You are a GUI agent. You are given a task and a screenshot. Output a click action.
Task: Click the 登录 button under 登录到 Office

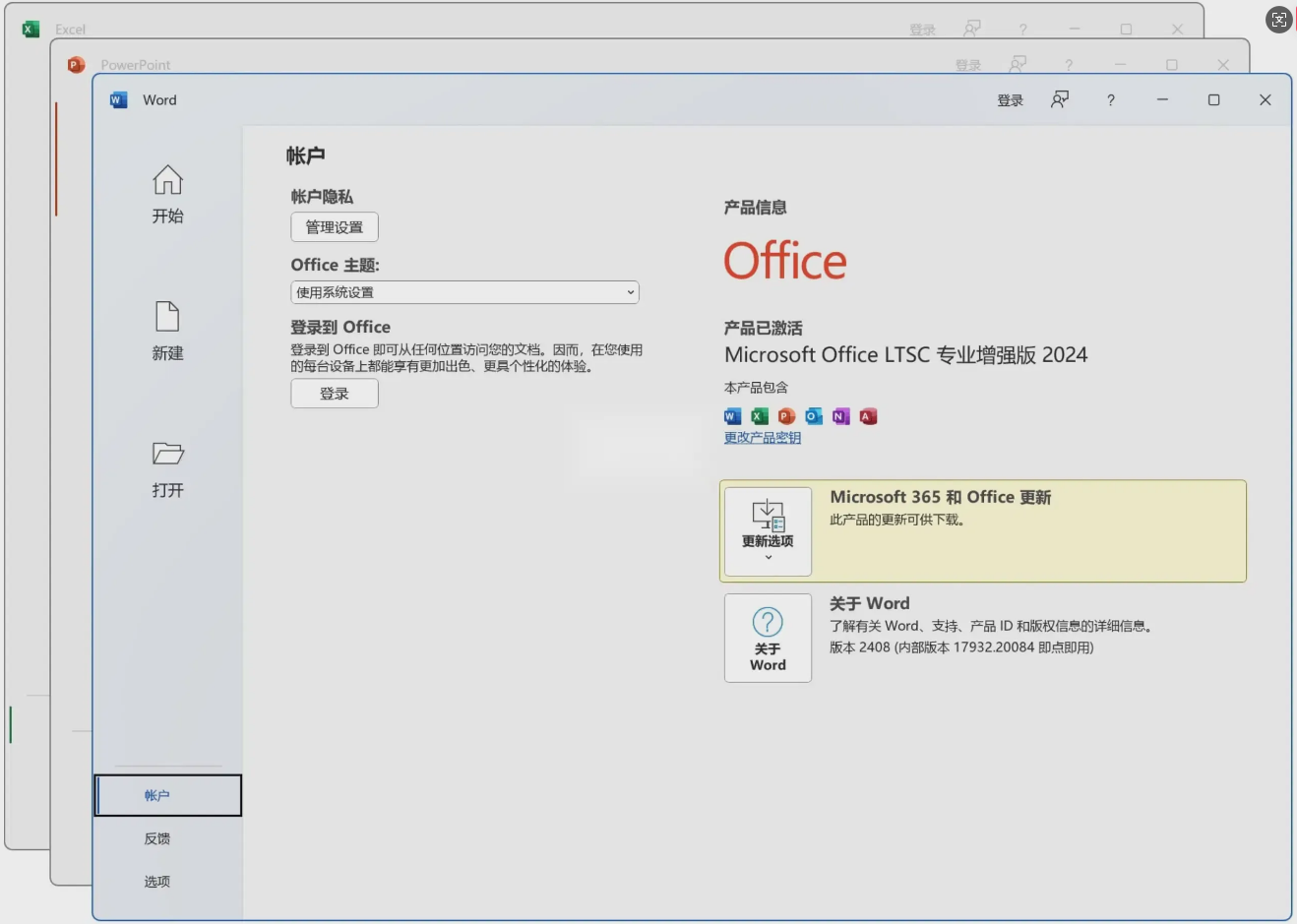pos(335,394)
